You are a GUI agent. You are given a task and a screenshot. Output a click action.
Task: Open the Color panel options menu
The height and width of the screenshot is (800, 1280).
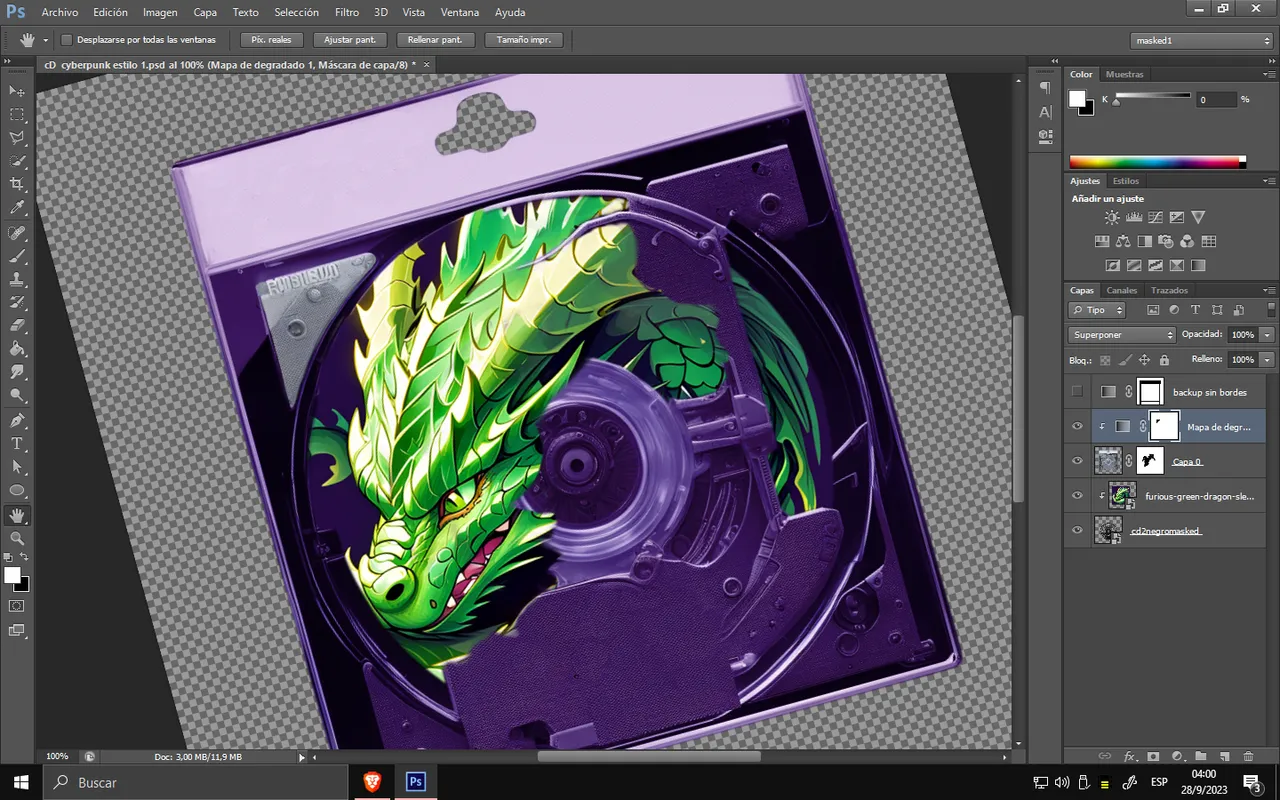(1269, 75)
